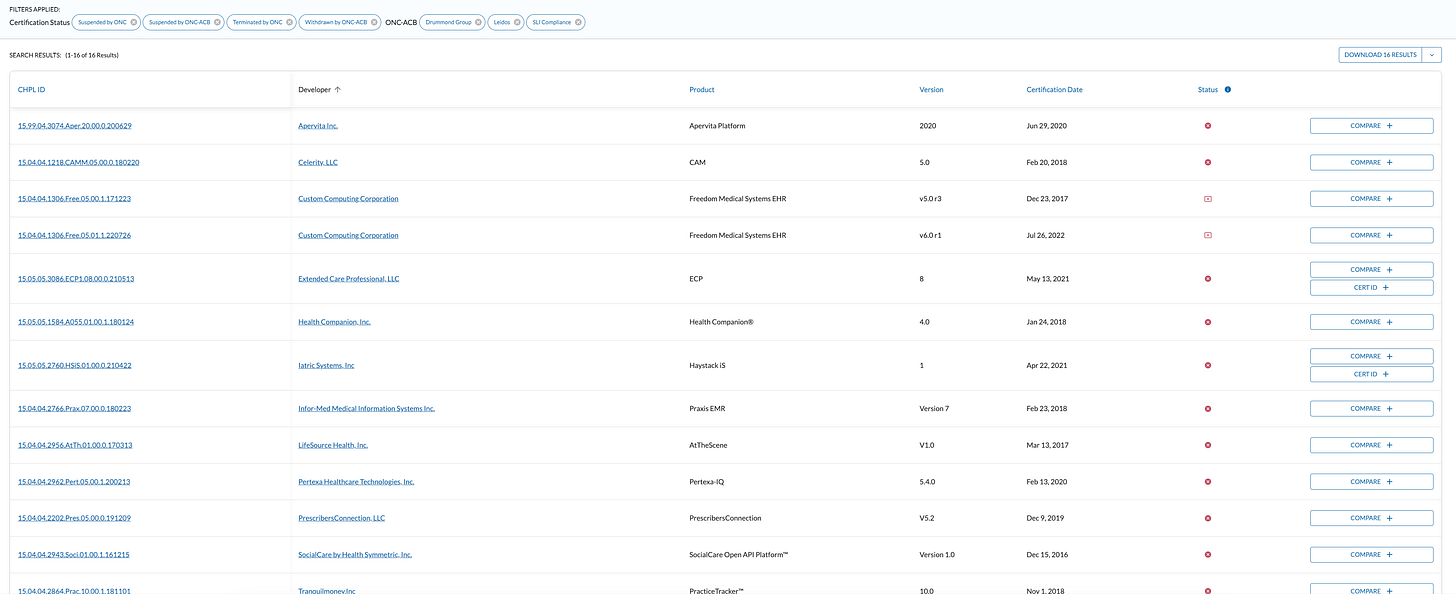Screen dimensions: 1456x594
Task: Click status icon for PrescribersConnection row
Action: (x=1208, y=518)
